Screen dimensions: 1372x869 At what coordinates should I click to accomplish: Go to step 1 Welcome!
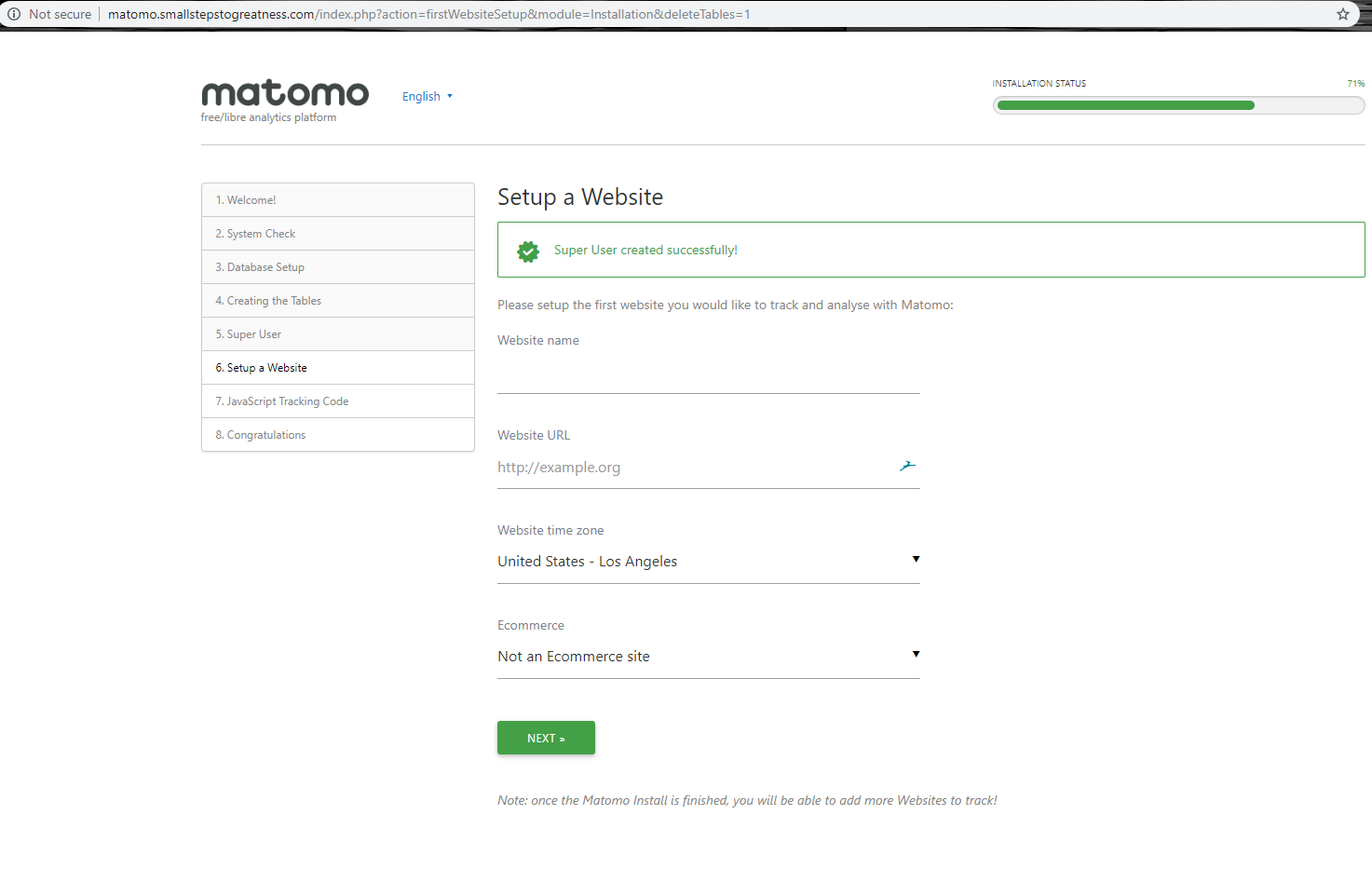[x=338, y=200]
